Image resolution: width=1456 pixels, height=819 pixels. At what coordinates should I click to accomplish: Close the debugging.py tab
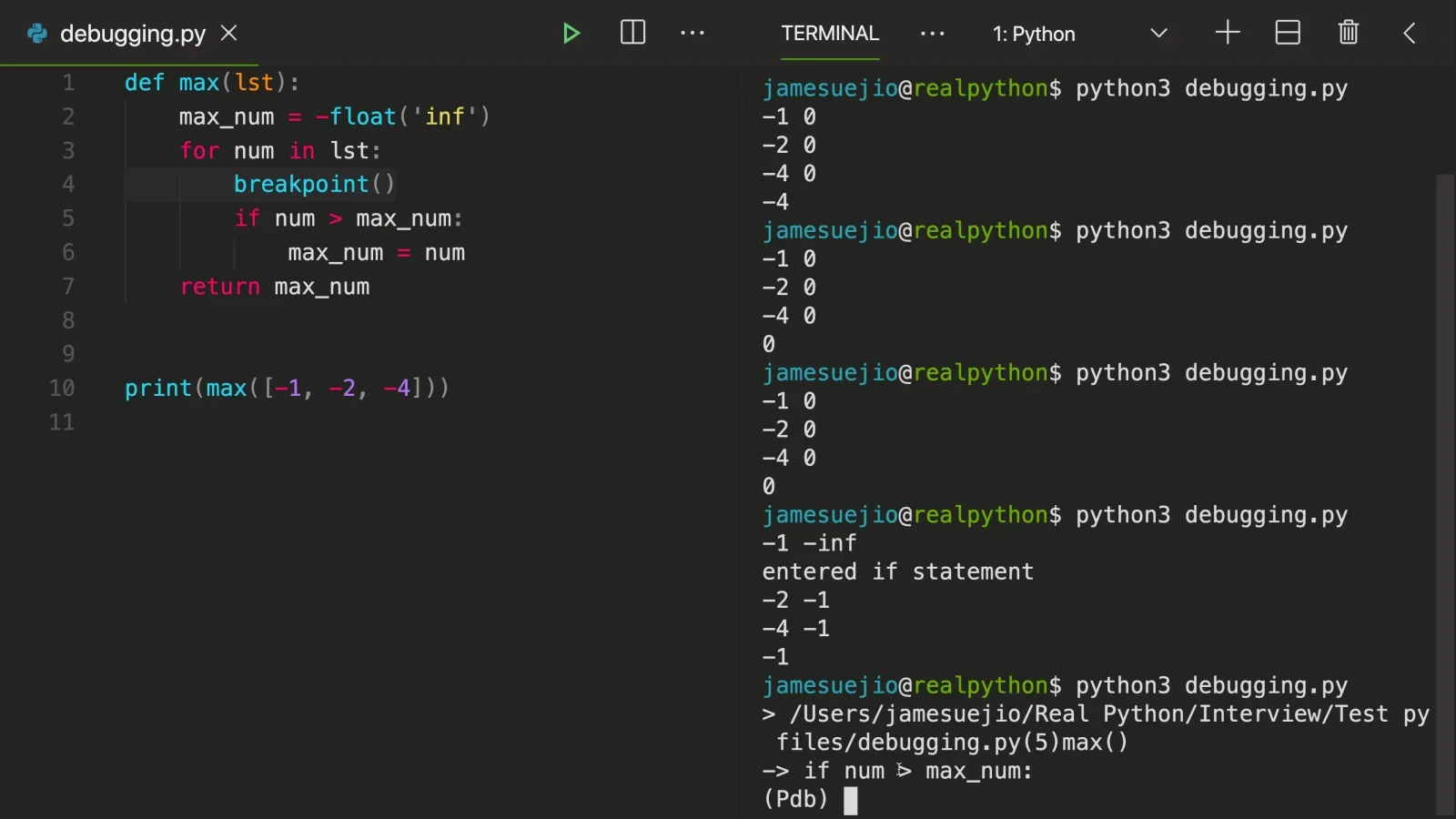(229, 33)
